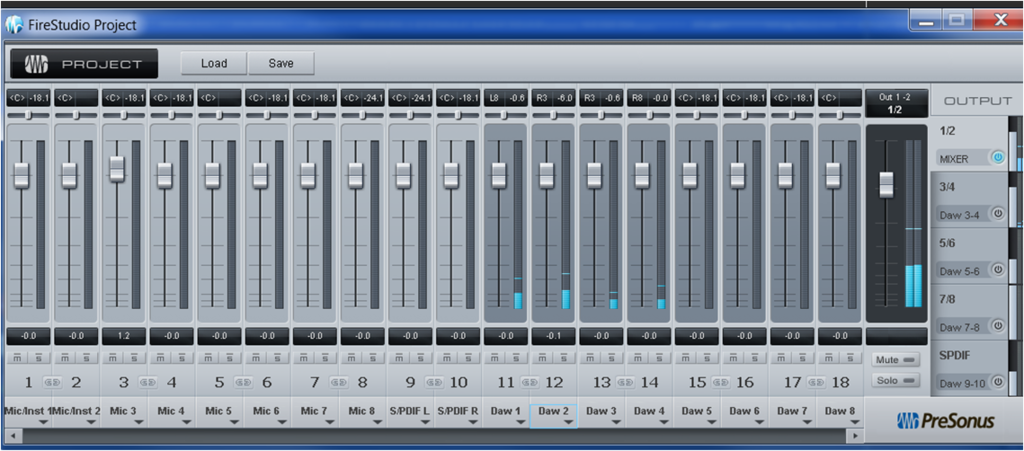Toggle power button for output 1/2 MIXER
The width and height of the screenshot is (1024, 451).
(997, 158)
